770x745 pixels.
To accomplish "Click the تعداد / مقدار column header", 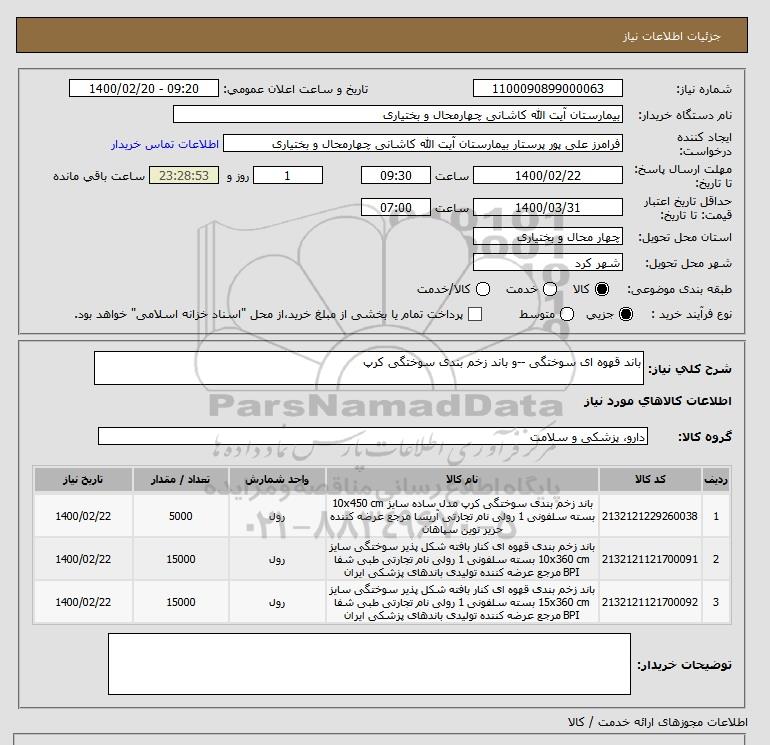I will click(181, 479).
